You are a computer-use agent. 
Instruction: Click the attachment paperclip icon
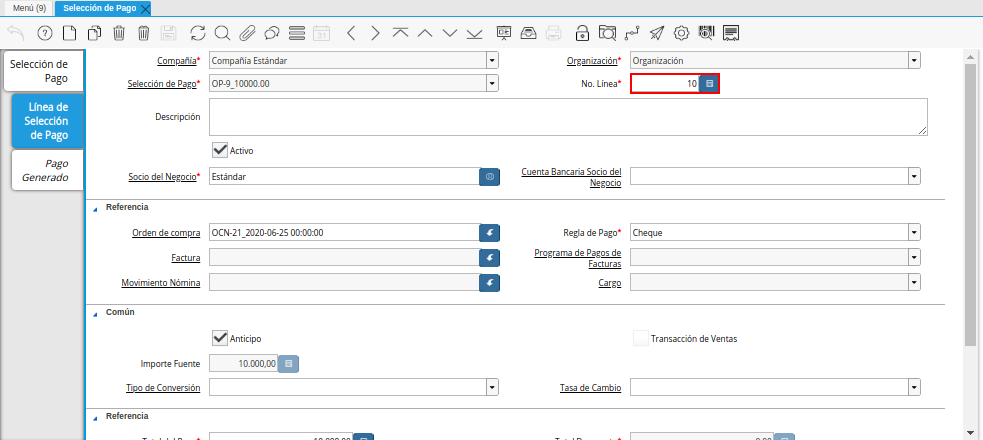247,33
